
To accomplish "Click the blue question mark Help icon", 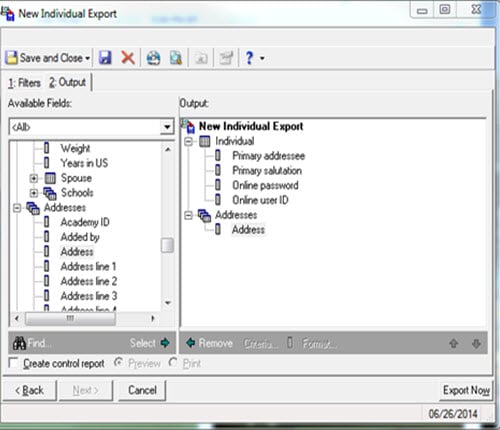I will click(x=249, y=58).
